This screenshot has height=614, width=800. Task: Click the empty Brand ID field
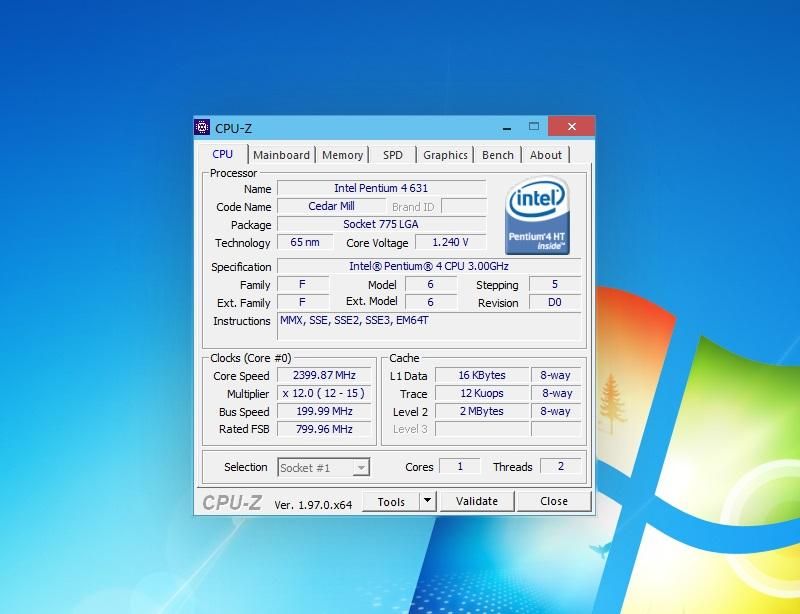point(463,207)
